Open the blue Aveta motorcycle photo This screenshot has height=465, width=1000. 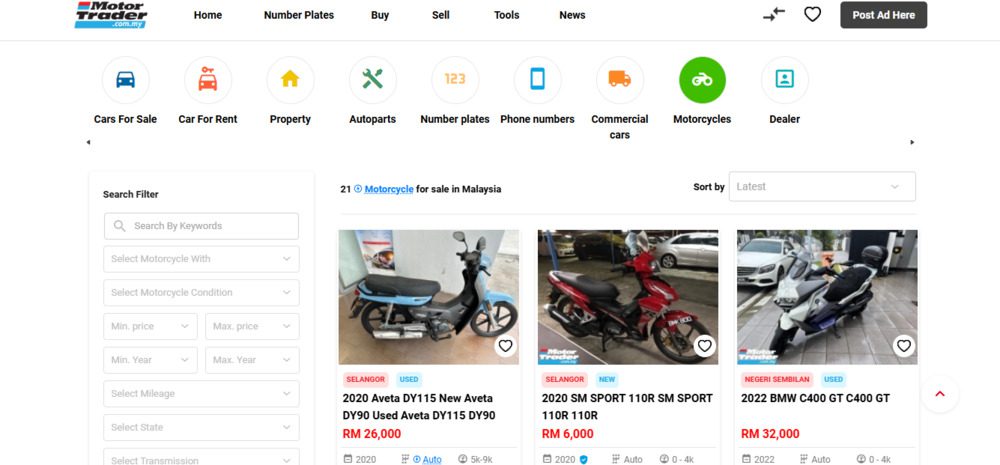click(429, 297)
